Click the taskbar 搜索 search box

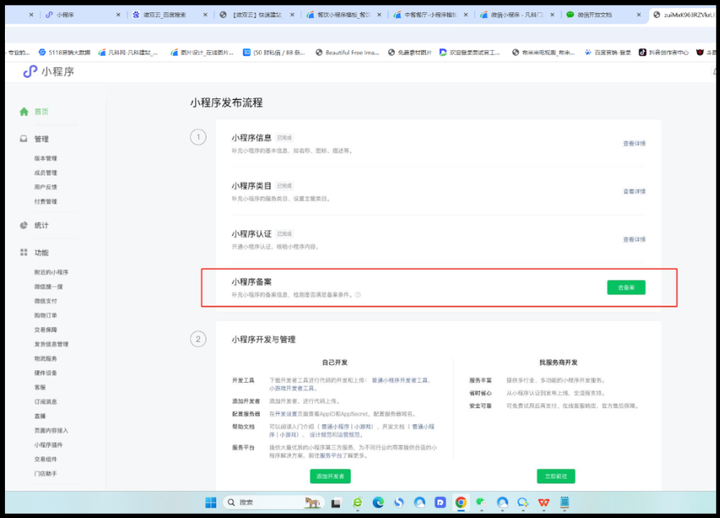click(262, 502)
